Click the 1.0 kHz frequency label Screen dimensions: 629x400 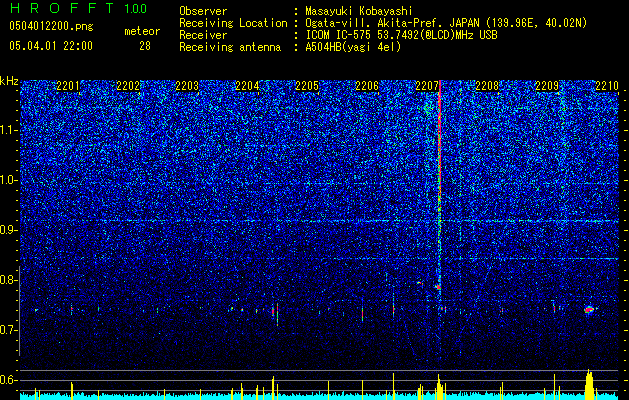[8, 181]
